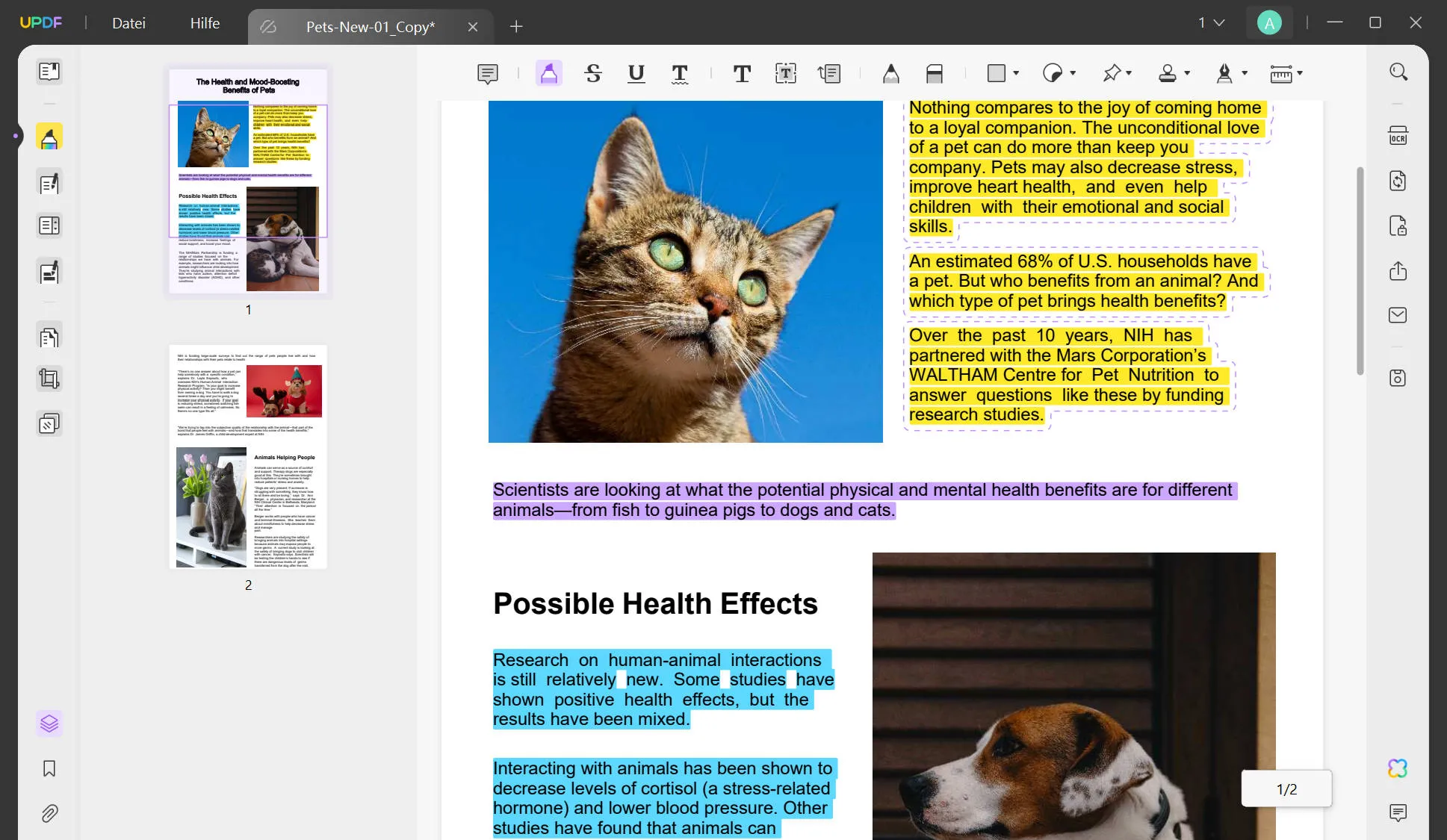Open the Protect PDF with password tool
The width and height of the screenshot is (1447, 840).
tap(1398, 225)
